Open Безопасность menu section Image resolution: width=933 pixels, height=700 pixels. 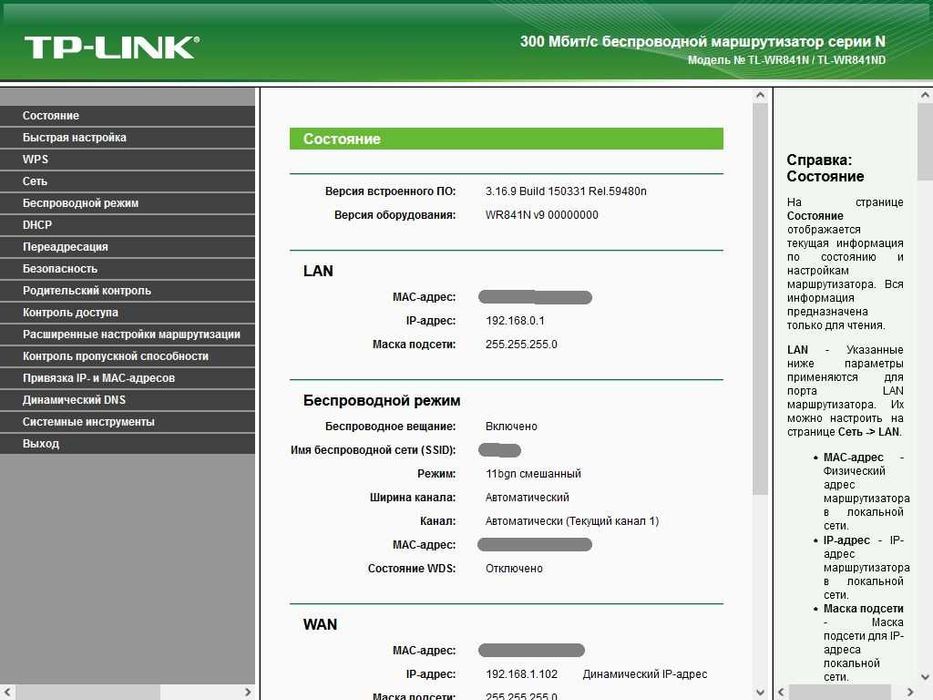pos(127,268)
